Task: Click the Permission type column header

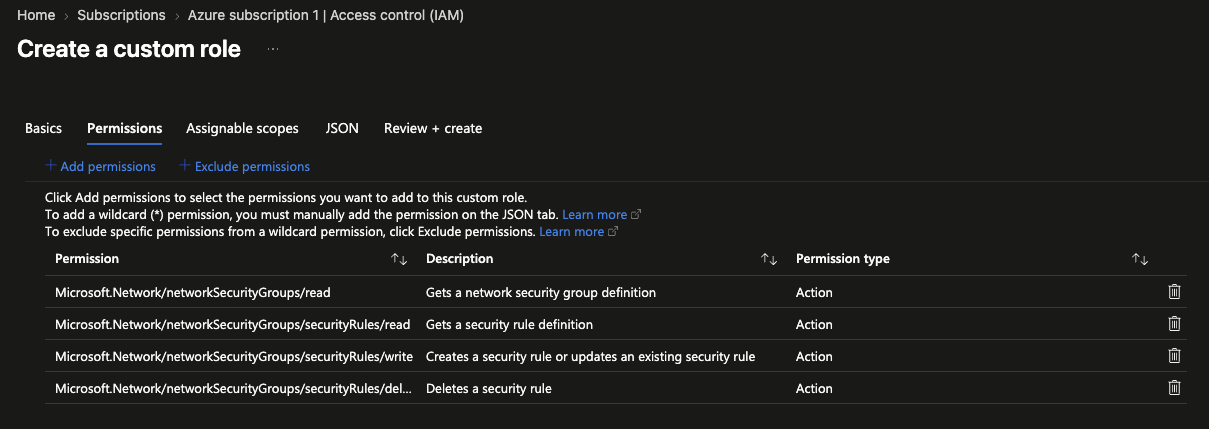Action: 843,259
